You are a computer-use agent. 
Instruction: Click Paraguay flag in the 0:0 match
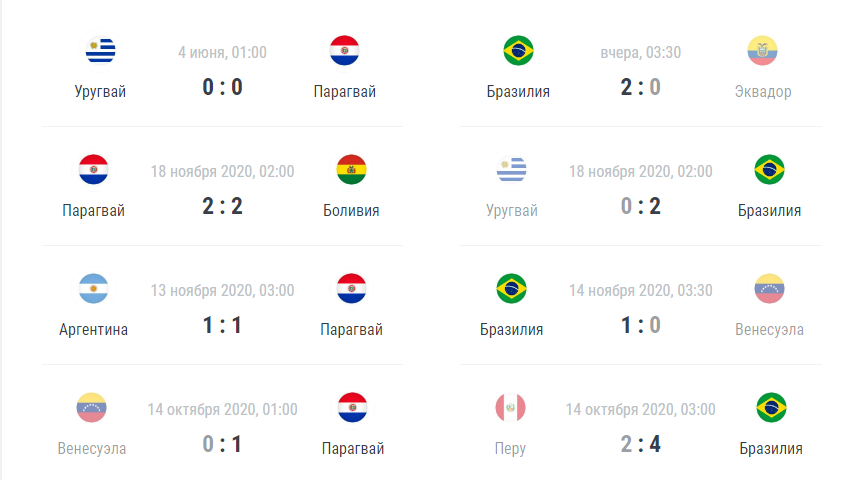pyautogui.click(x=344, y=50)
